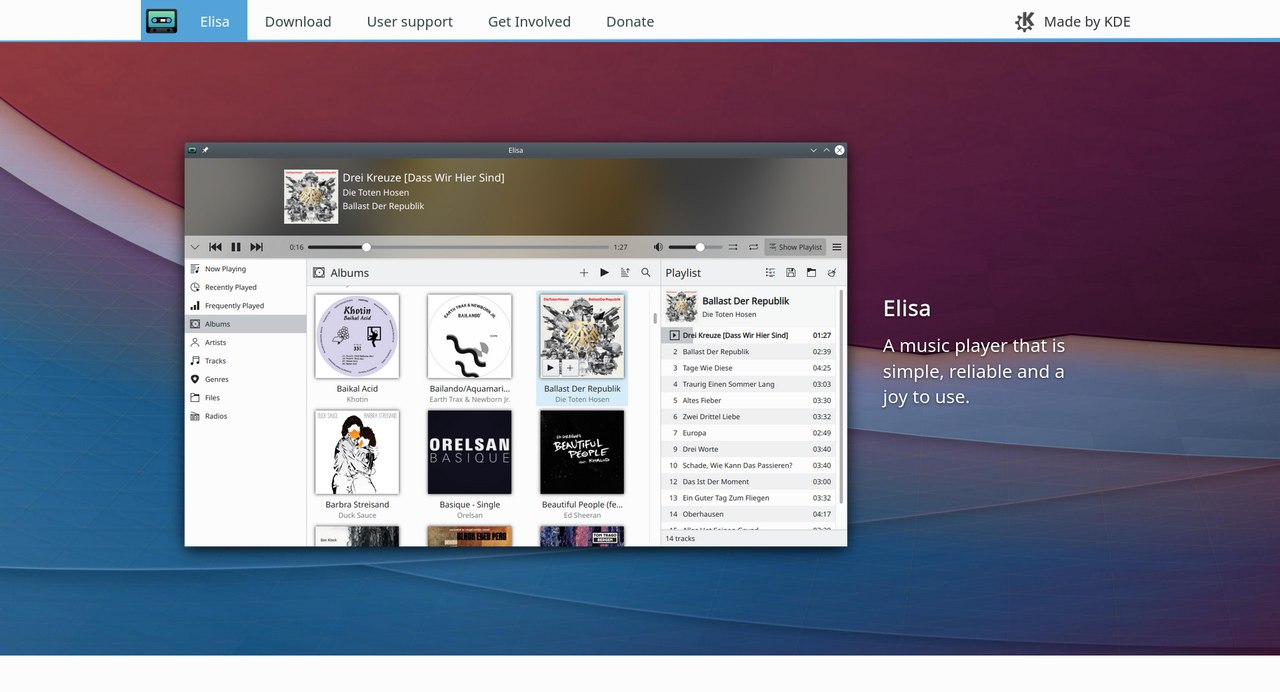The width and height of the screenshot is (1280, 692).
Task: Open album search with the magnifier icon
Action: (646, 272)
